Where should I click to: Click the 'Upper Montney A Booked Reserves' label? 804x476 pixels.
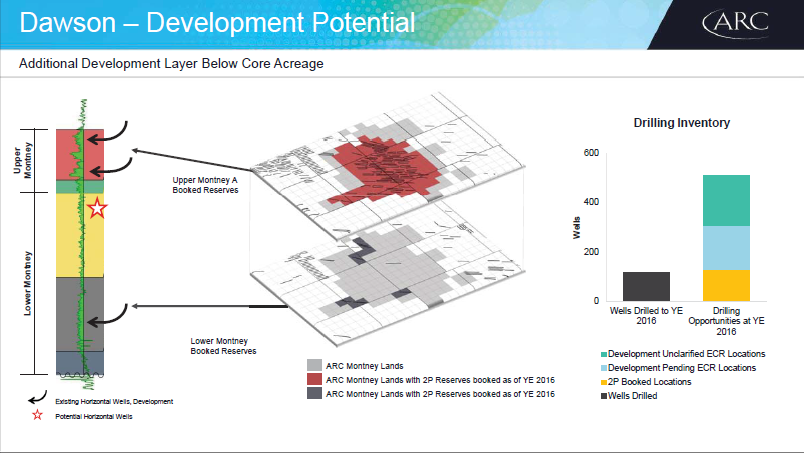coord(205,185)
